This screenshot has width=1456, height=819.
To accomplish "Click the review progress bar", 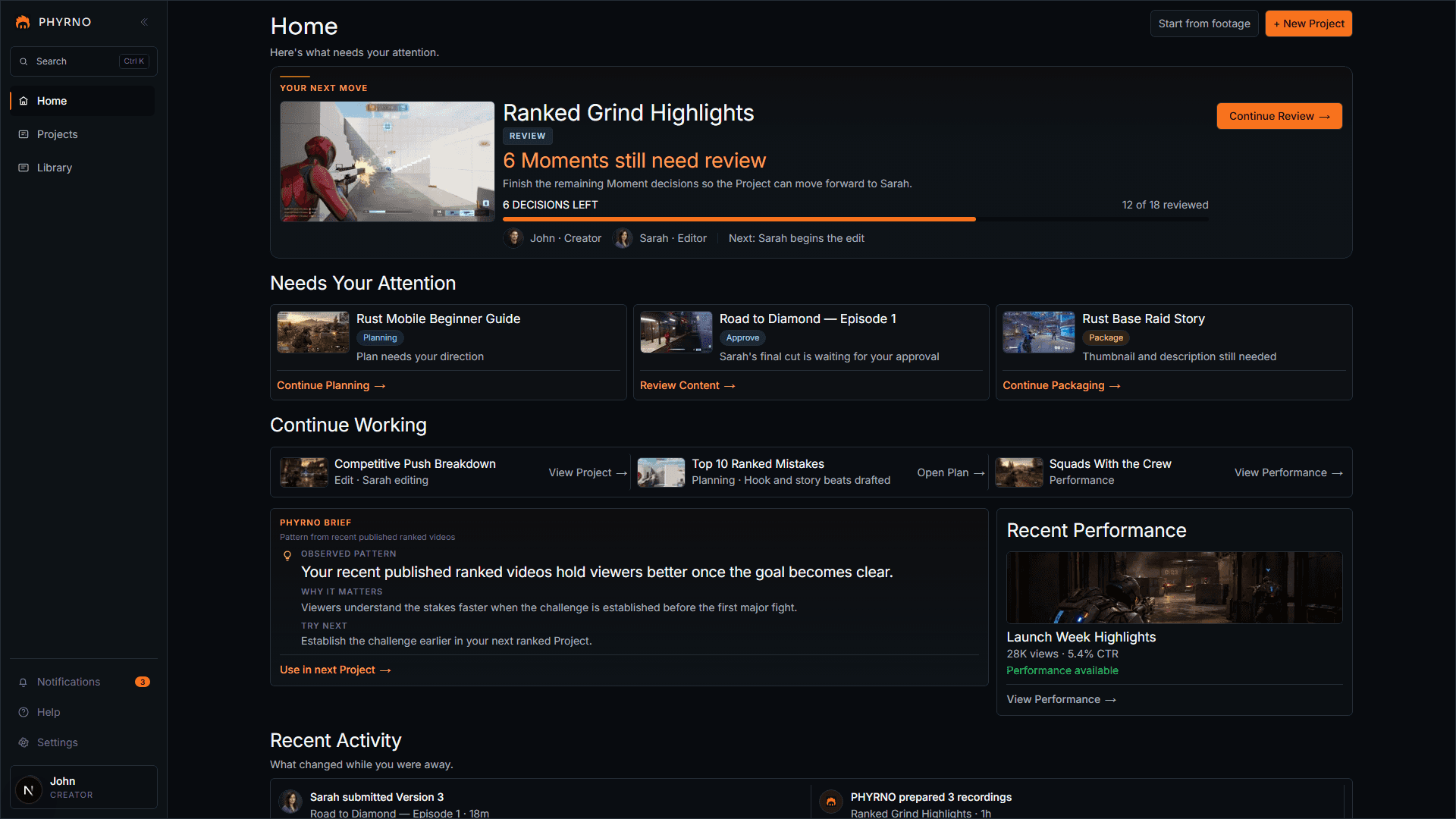I will pos(855,219).
